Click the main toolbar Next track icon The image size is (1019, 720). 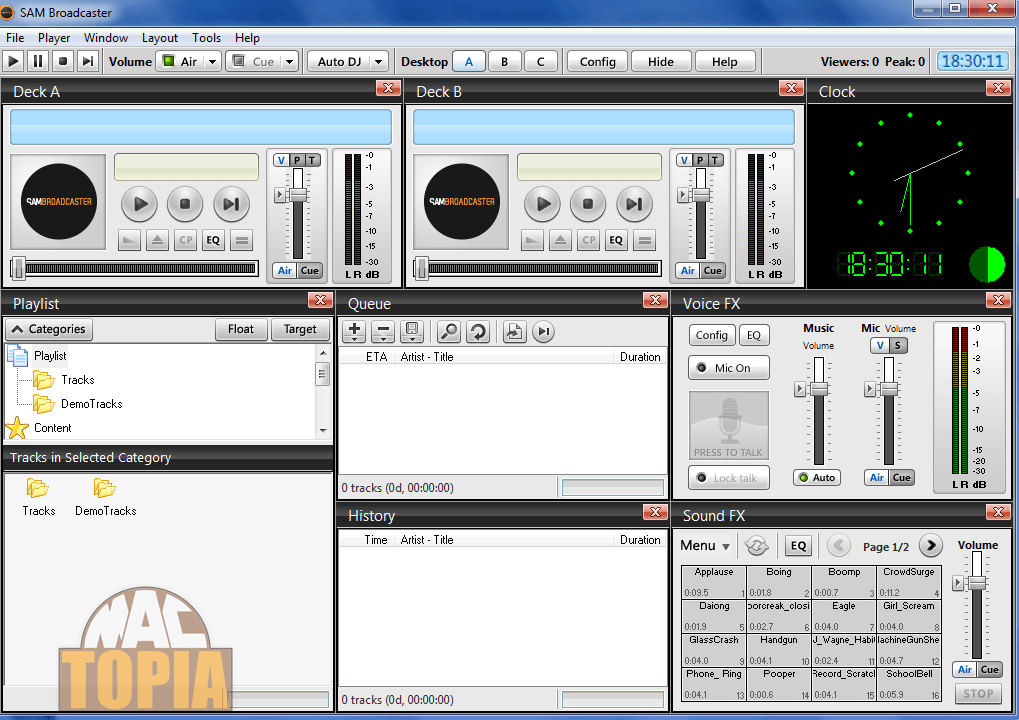[x=87, y=62]
